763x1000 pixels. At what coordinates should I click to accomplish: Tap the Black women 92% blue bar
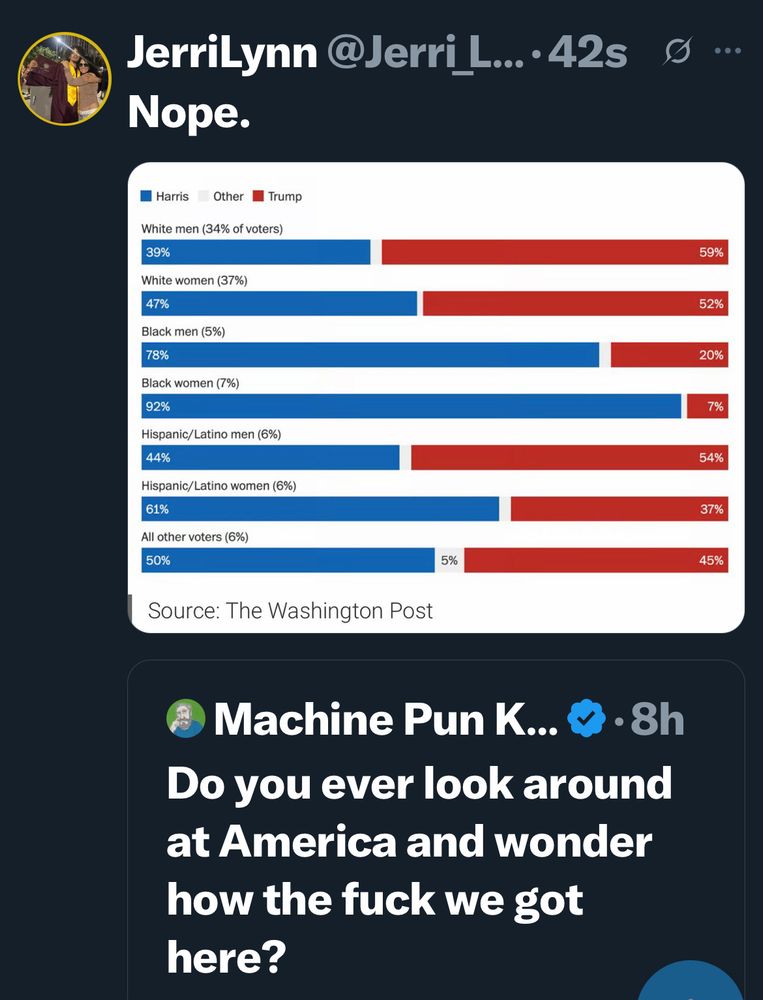click(x=411, y=406)
